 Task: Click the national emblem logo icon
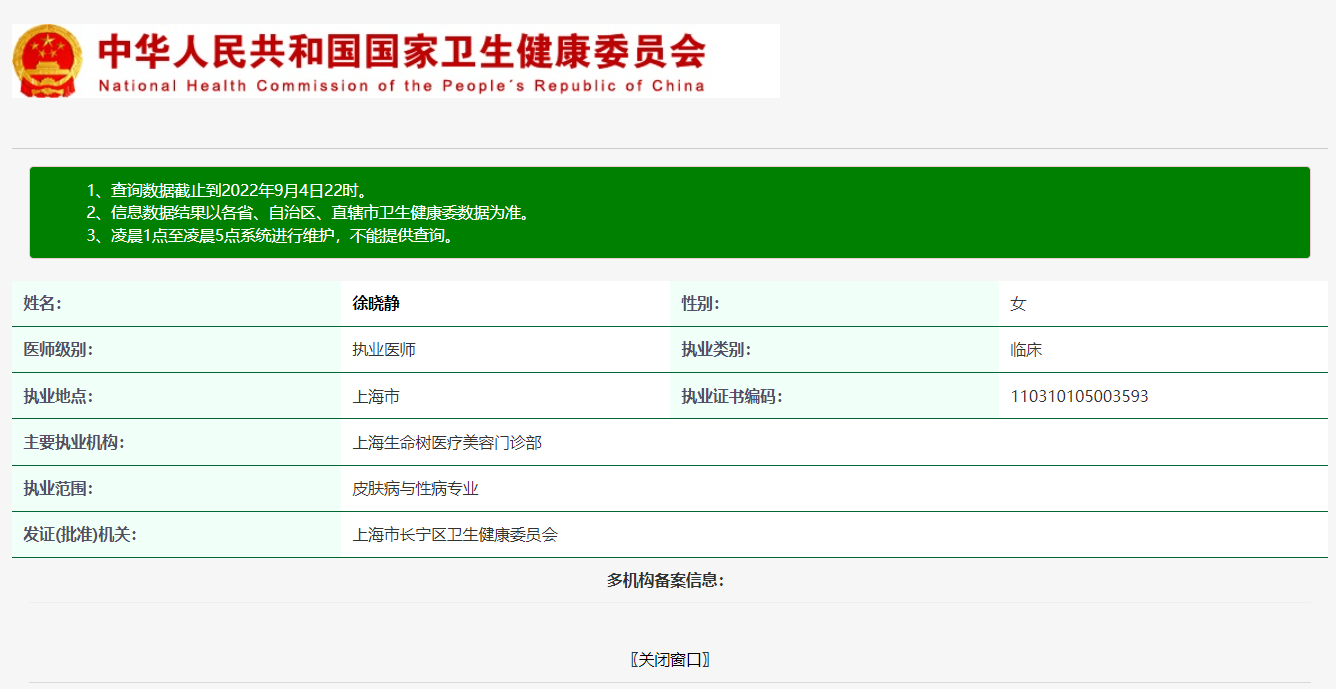48,61
